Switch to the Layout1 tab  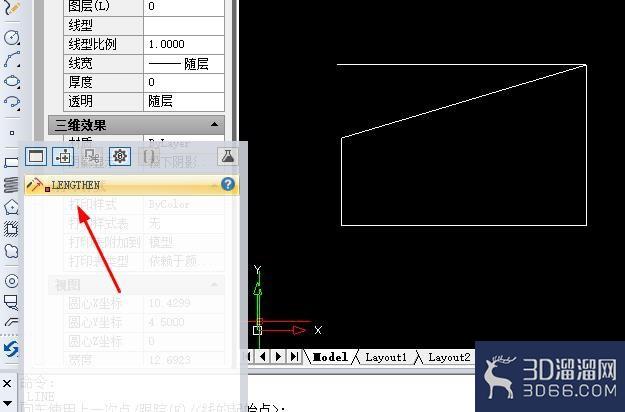click(x=385, y=357)
